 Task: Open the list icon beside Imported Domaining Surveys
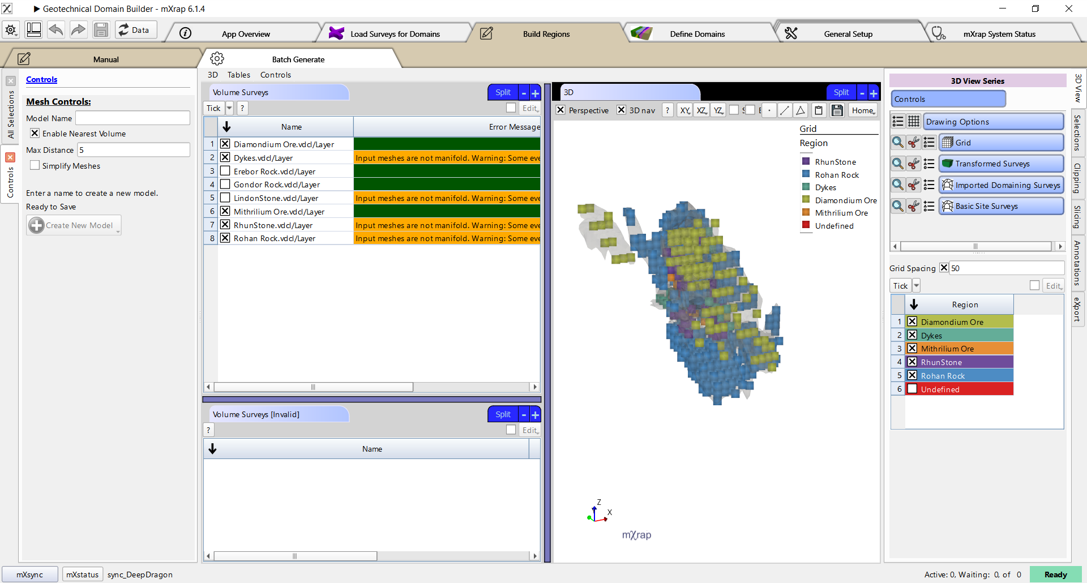tap(929, 185)
